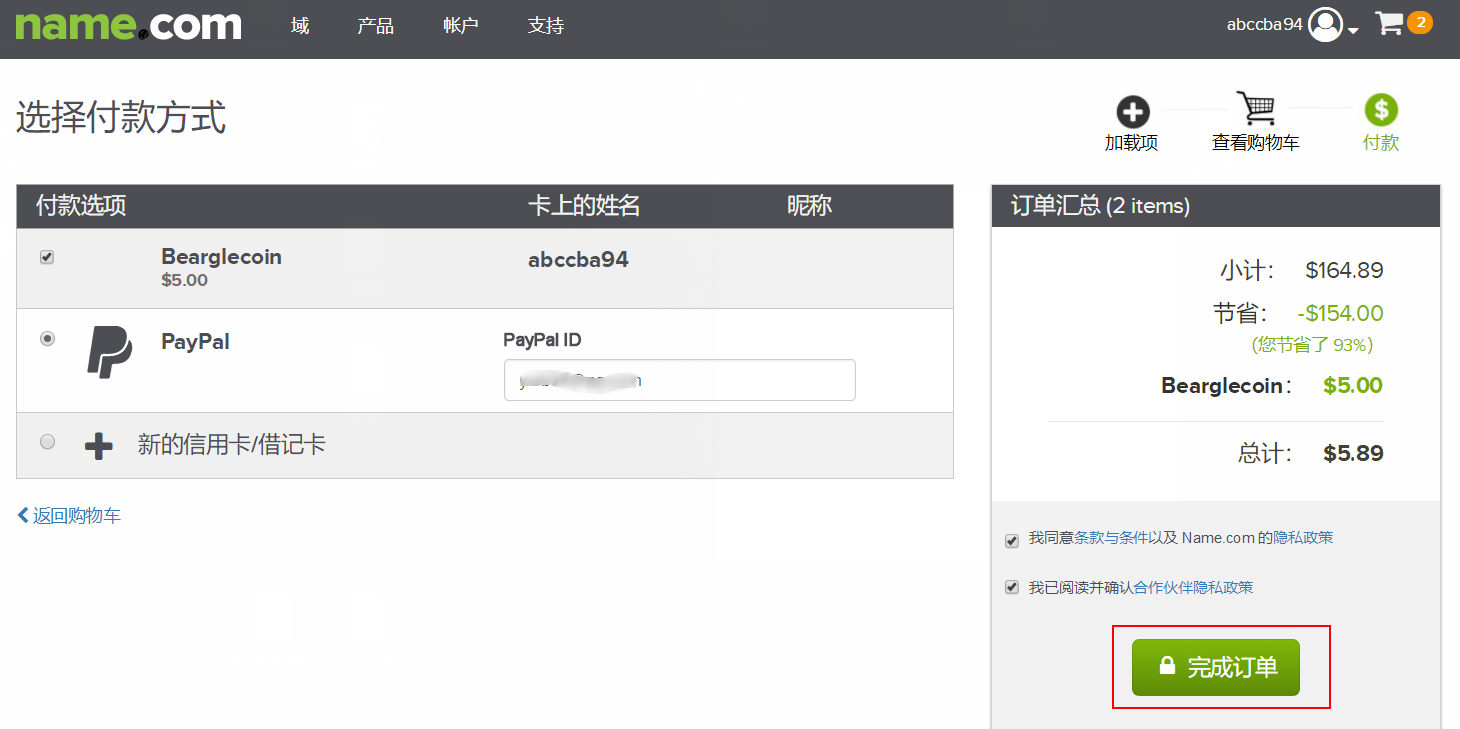The height and width of the screenshot is (729, 1460).
Task: Open the 支持 menu
Action: (546, 26)
